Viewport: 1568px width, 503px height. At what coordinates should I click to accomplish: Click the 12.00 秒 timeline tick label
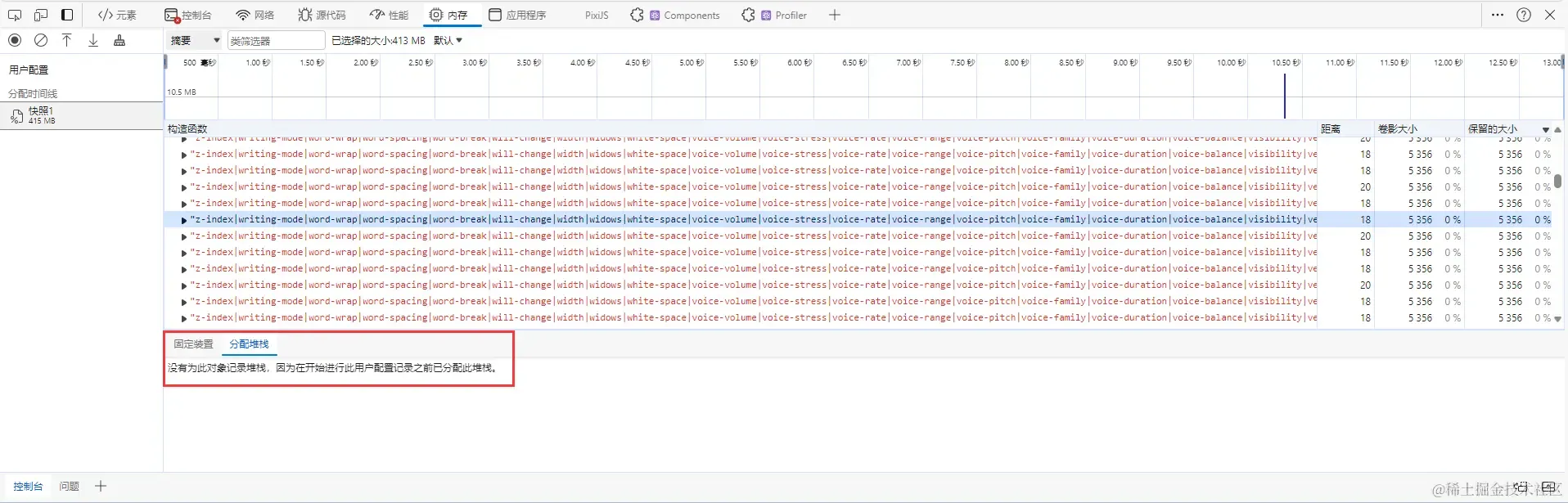1448,62
